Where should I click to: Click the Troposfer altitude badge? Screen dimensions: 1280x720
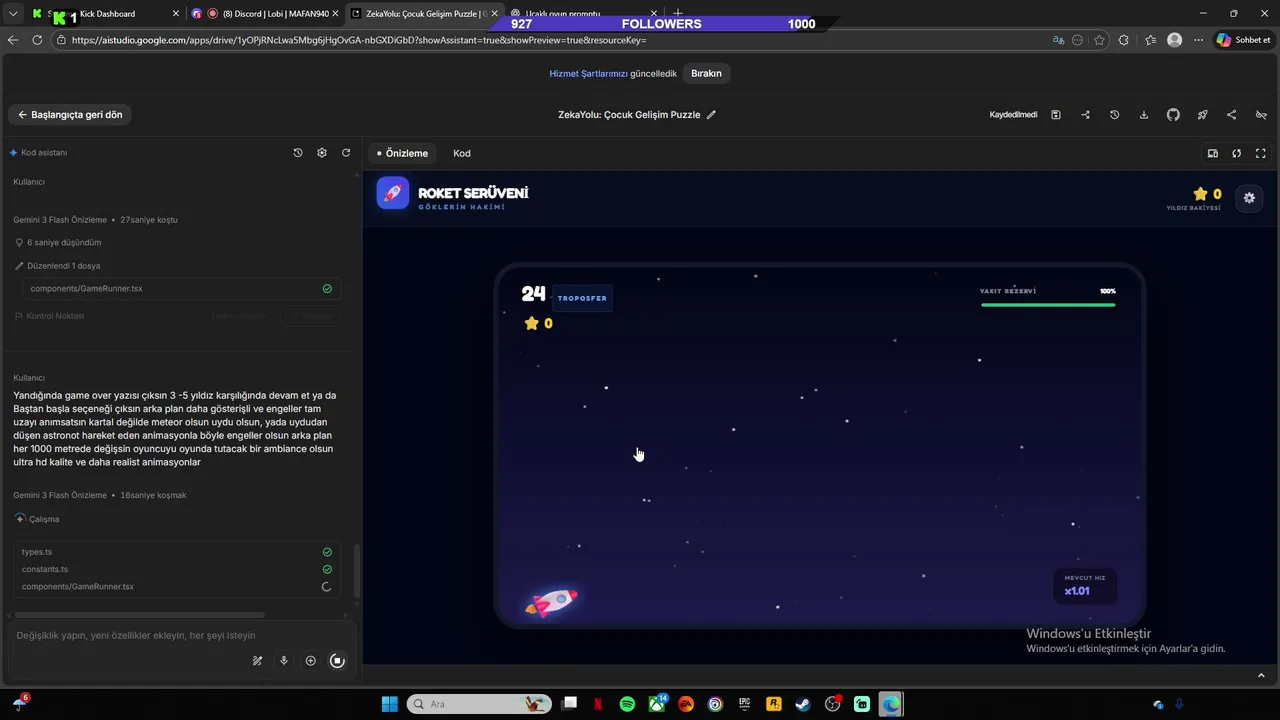[x=582, y=298]
